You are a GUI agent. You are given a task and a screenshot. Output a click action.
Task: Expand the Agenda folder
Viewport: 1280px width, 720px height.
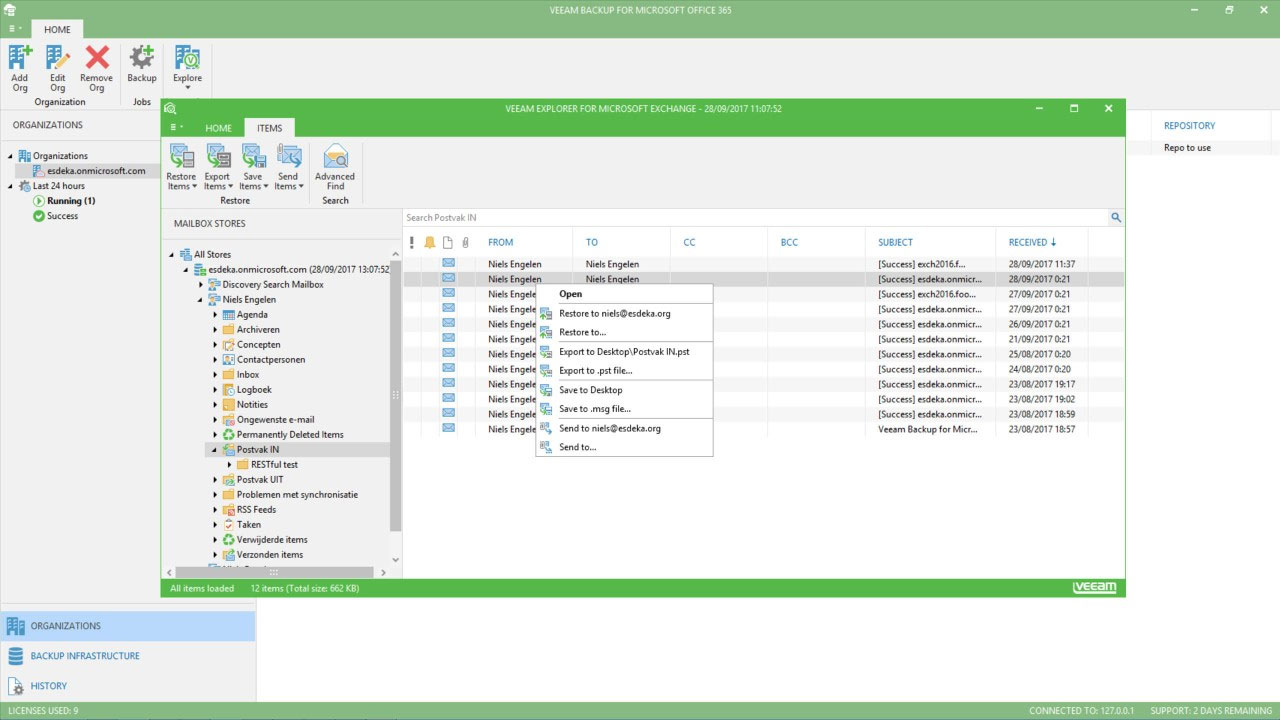(x=215, y=314)
